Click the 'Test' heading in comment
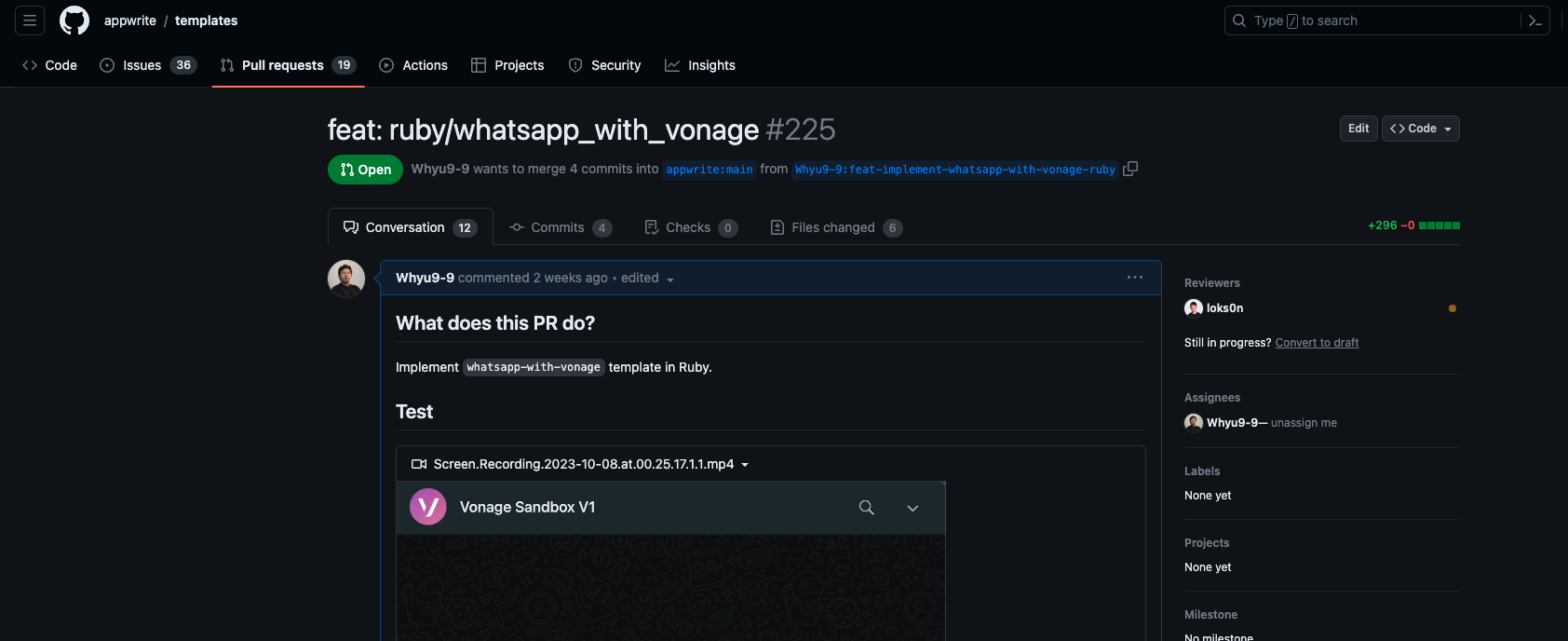1568x641 pixels. 414,412
